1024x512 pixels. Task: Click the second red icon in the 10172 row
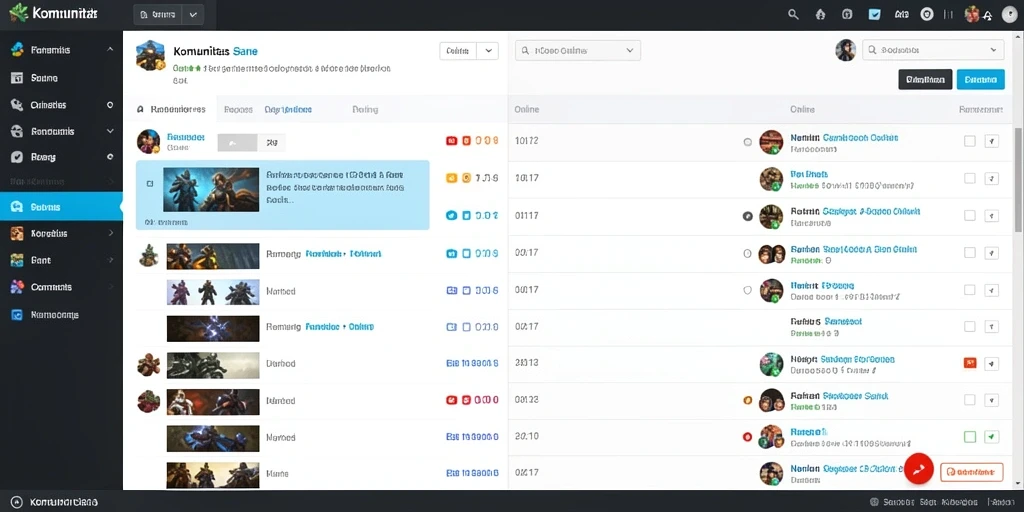(466, 140)
